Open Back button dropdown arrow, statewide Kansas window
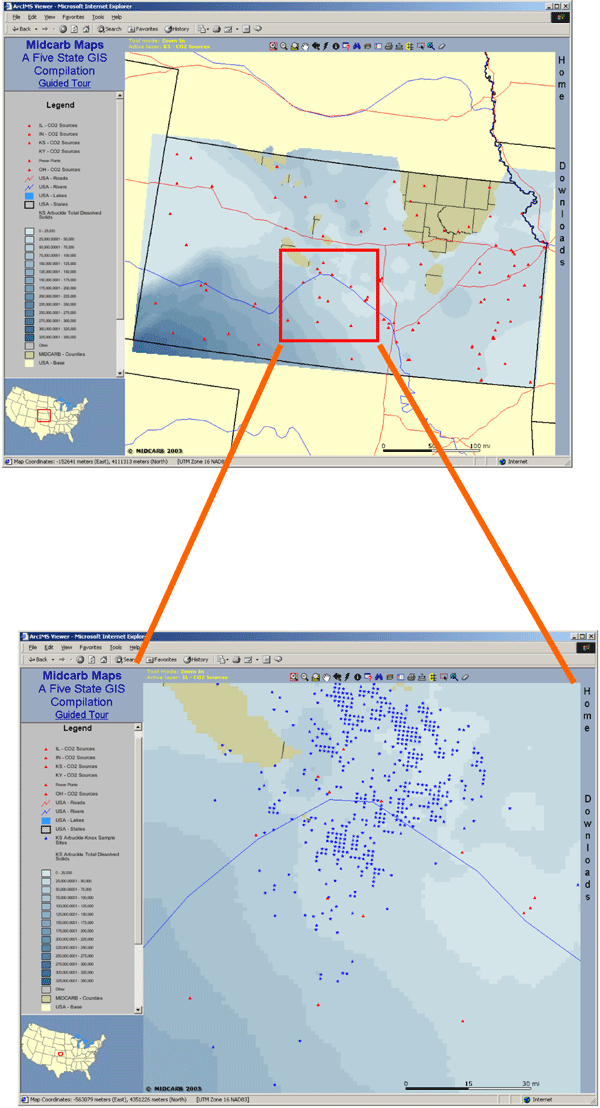Image resolution: width=600 pixels, height=1108 pixels. pos(36,29)
